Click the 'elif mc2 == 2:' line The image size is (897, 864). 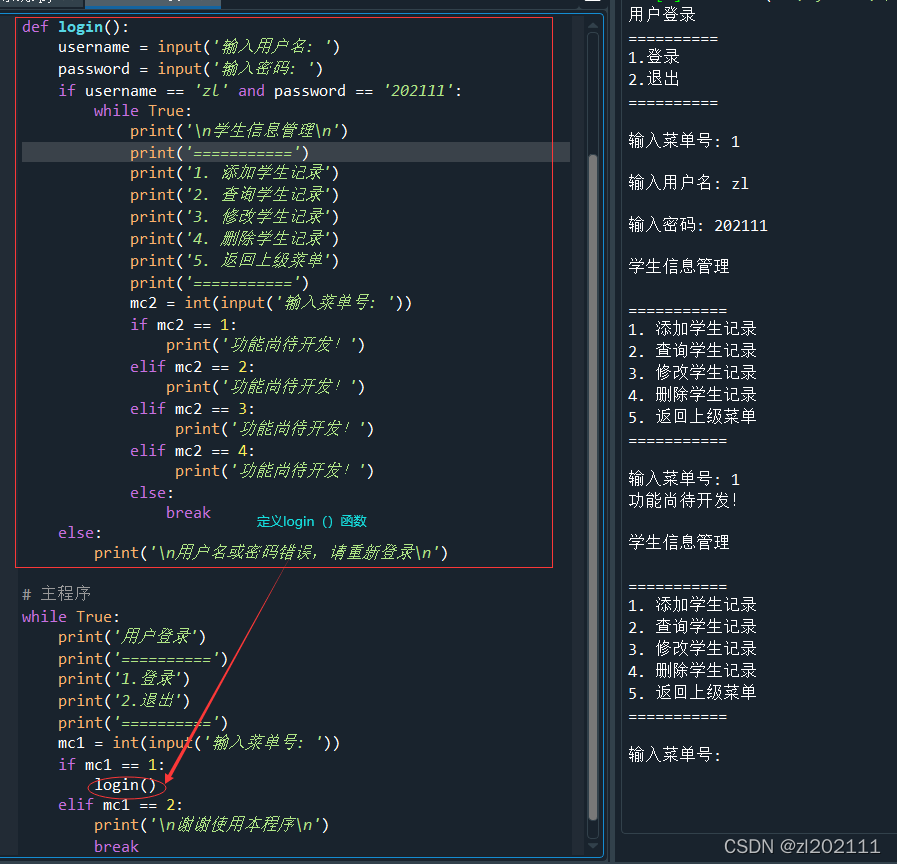coord(192,366)
